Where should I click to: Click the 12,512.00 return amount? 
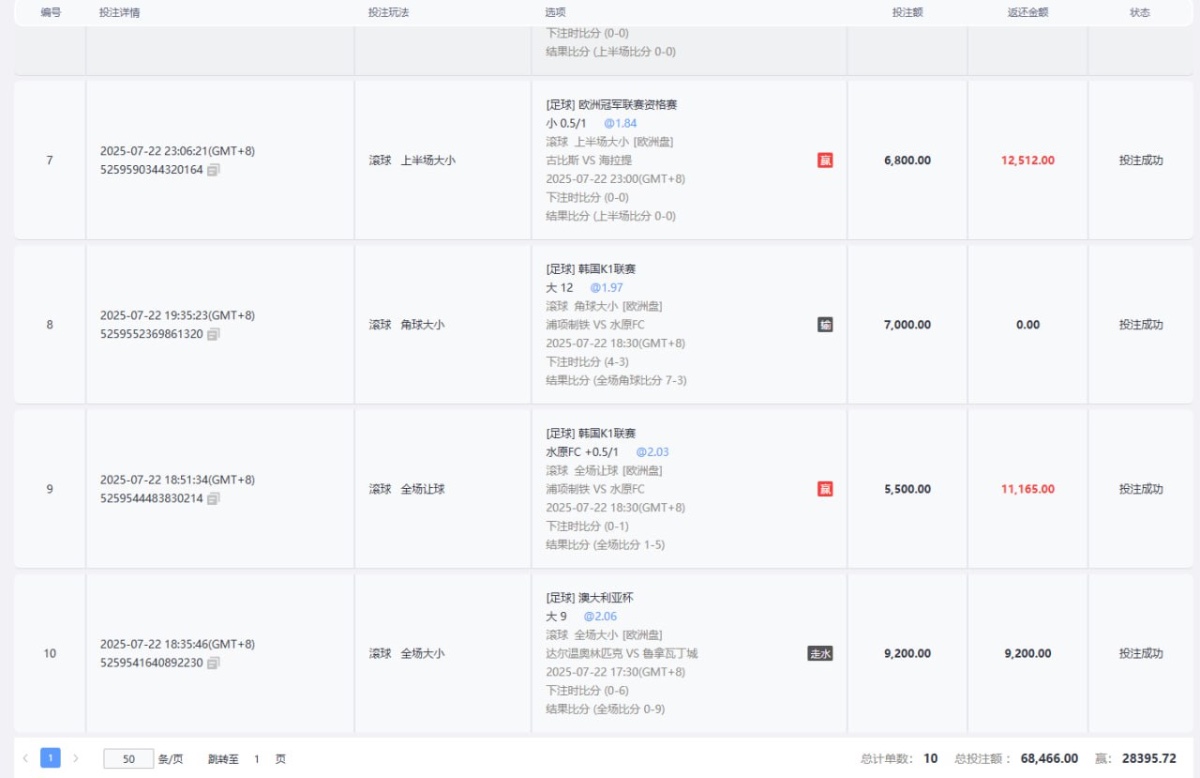pos(1027,160)
